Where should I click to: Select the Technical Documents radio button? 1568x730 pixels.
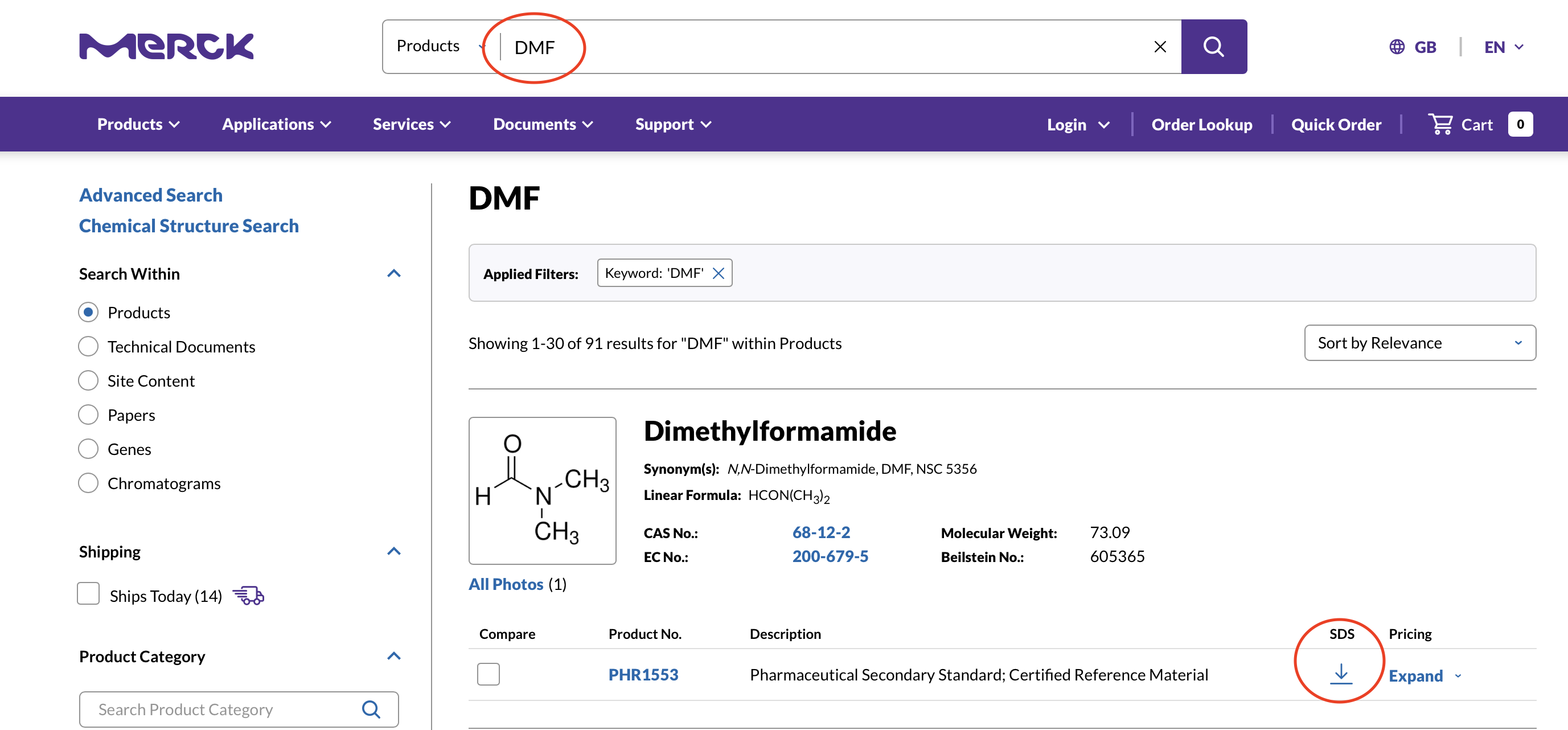[x=88, y=346]
